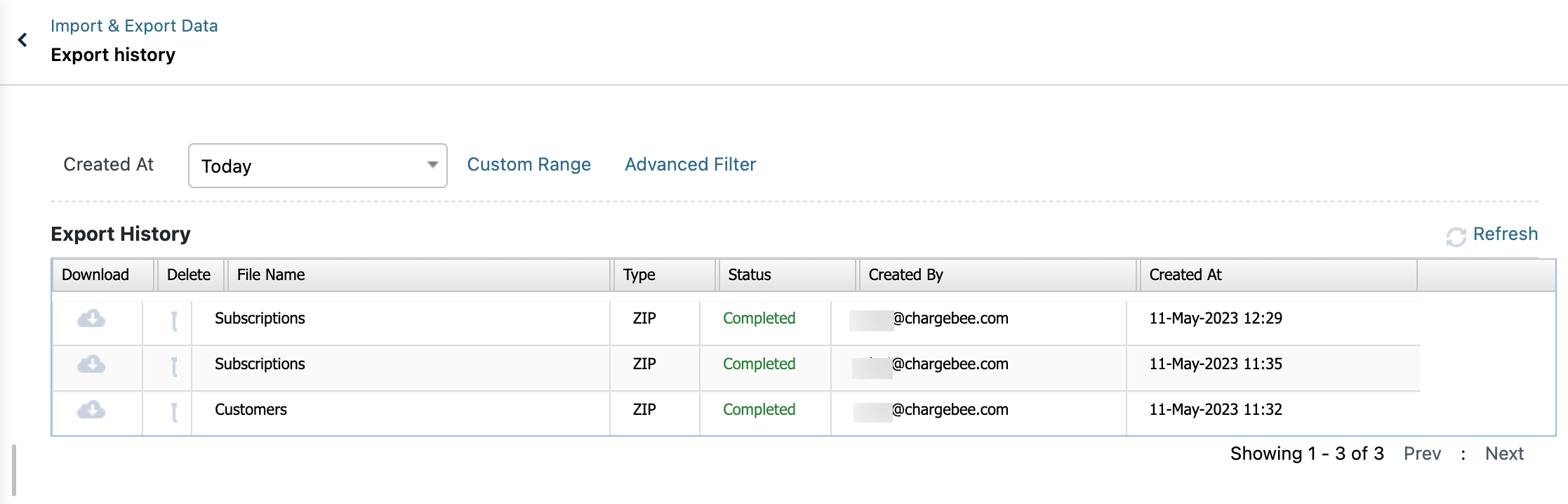Select the Customers file name row

click(251, 410)
